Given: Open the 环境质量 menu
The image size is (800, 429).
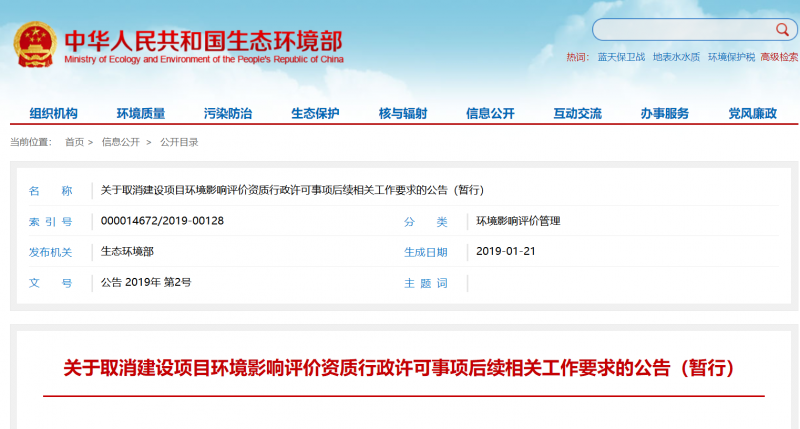Looking at the screenshot, I should (141, 113).
